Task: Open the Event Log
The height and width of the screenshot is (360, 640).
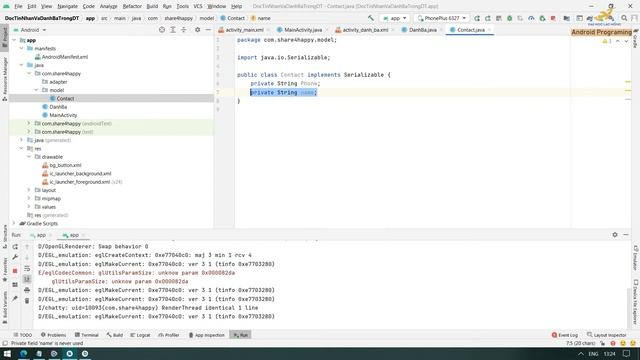Action: pyautogui.click(x=564, y=335)
